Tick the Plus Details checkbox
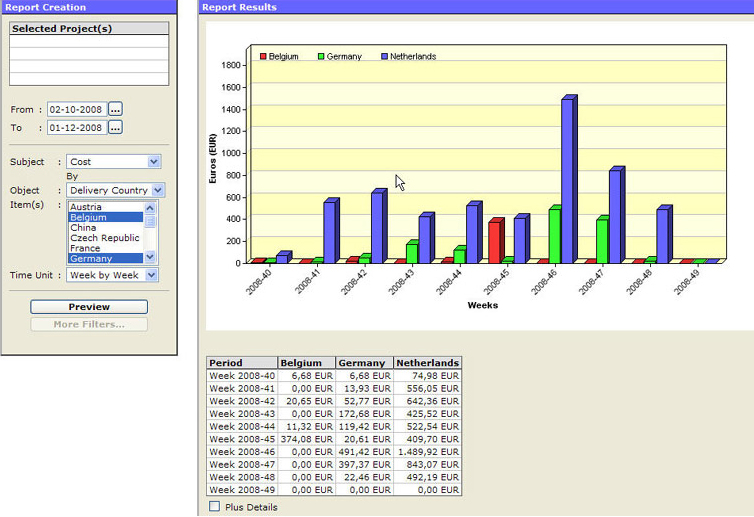Viewport: 754px width, 517px height. pyautogui.click(x=214, y=507)
